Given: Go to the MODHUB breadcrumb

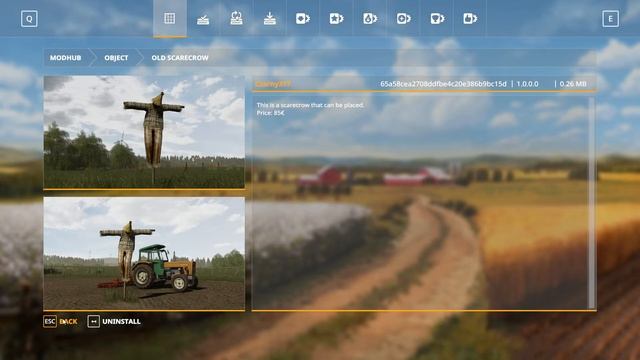Looking at the screenshot, I should click(x=66, y=58).
